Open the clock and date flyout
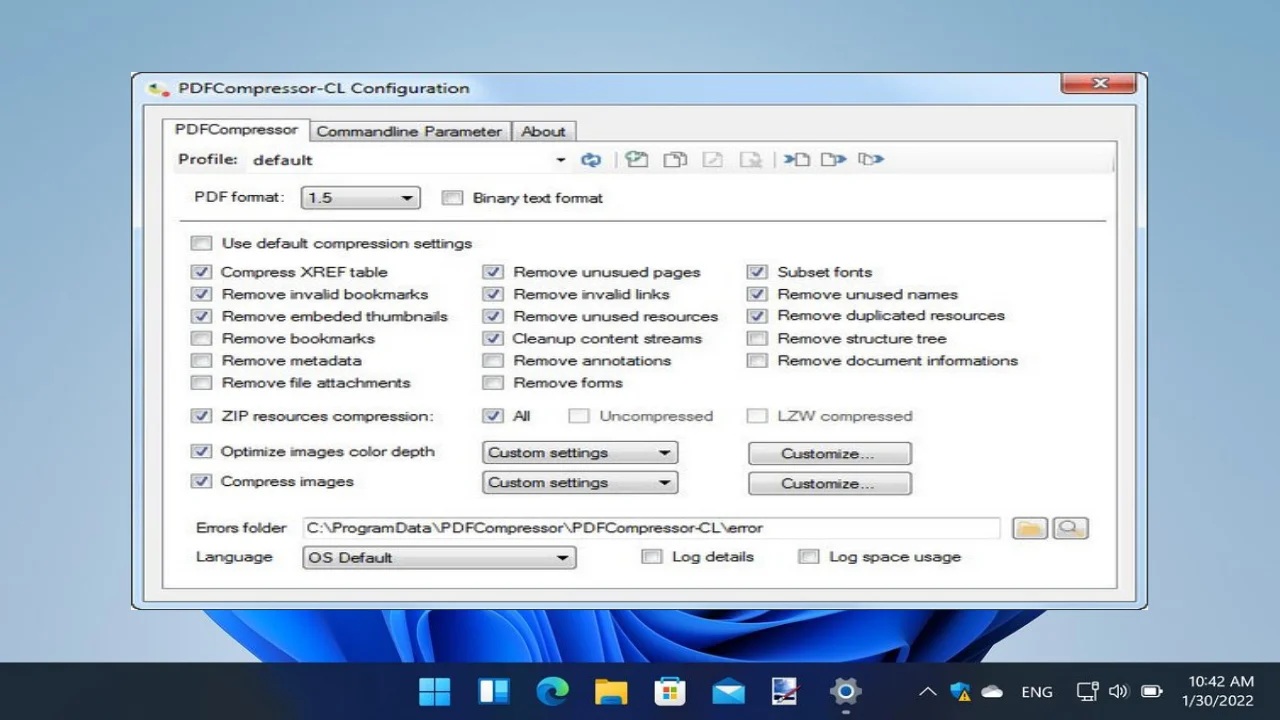1280x720 pixels. click(1217, 691)
